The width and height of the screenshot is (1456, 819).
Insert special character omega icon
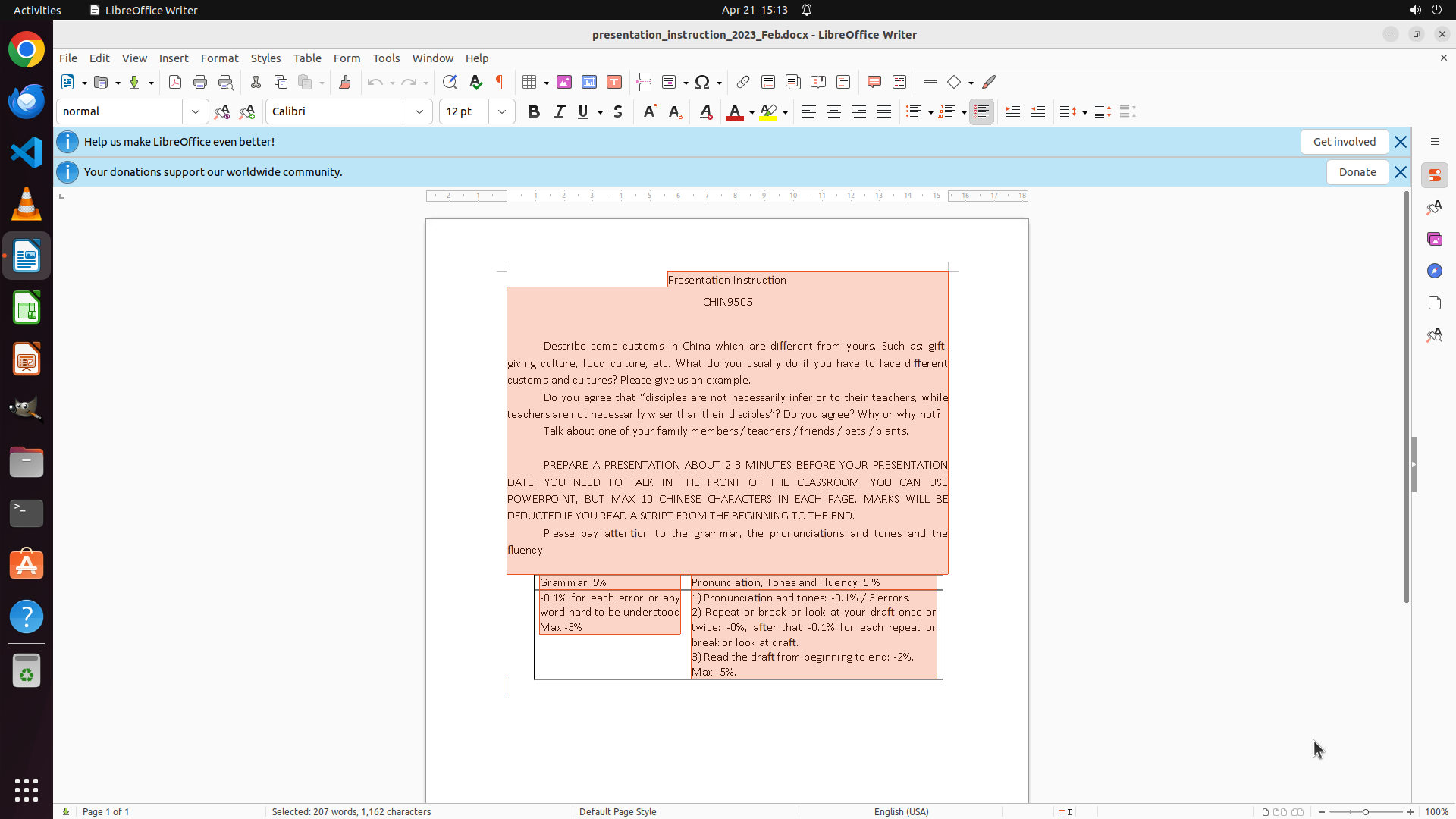pyautogui.click(x=702, y=82)
